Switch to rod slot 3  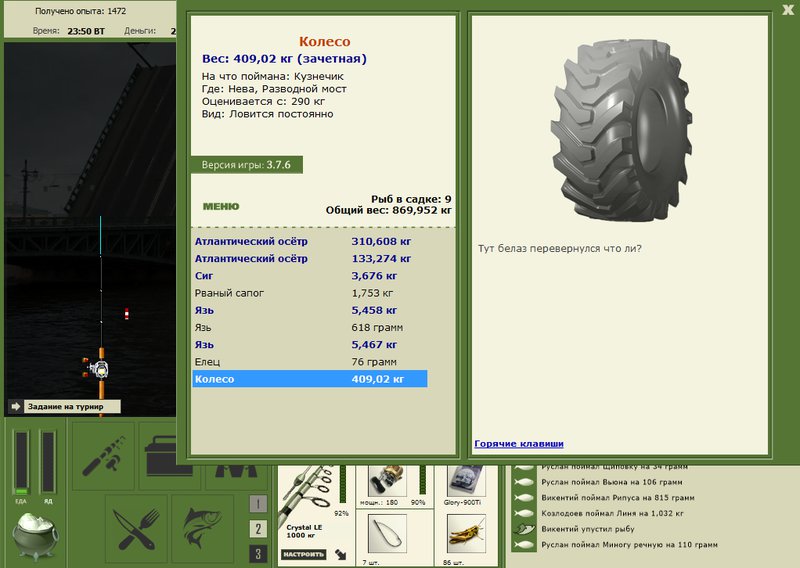(x=258, y=554)
